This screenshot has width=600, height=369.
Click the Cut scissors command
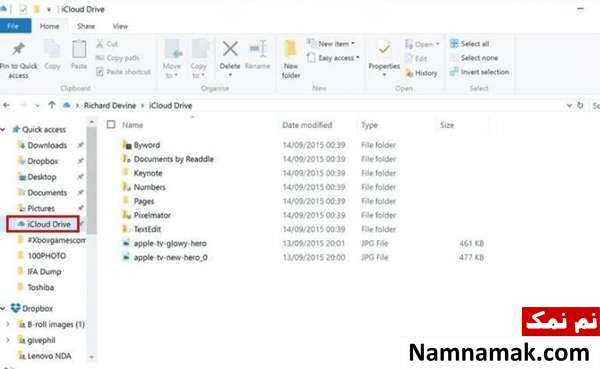pos(107,44)
